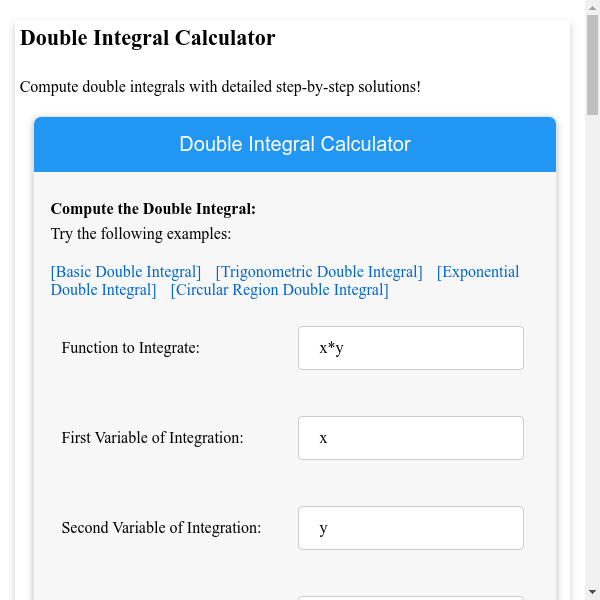Load the Trigonometric Double Integral example

pos(319,272)
